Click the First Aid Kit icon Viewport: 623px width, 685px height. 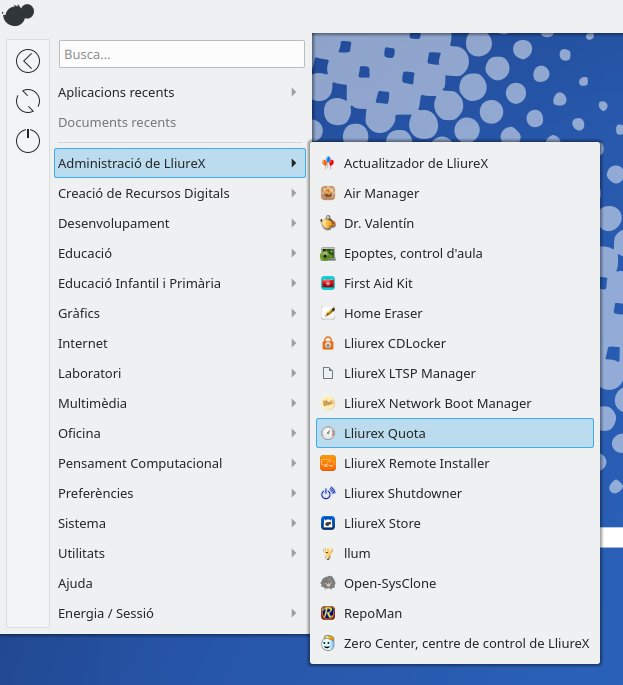pos(327,283)
